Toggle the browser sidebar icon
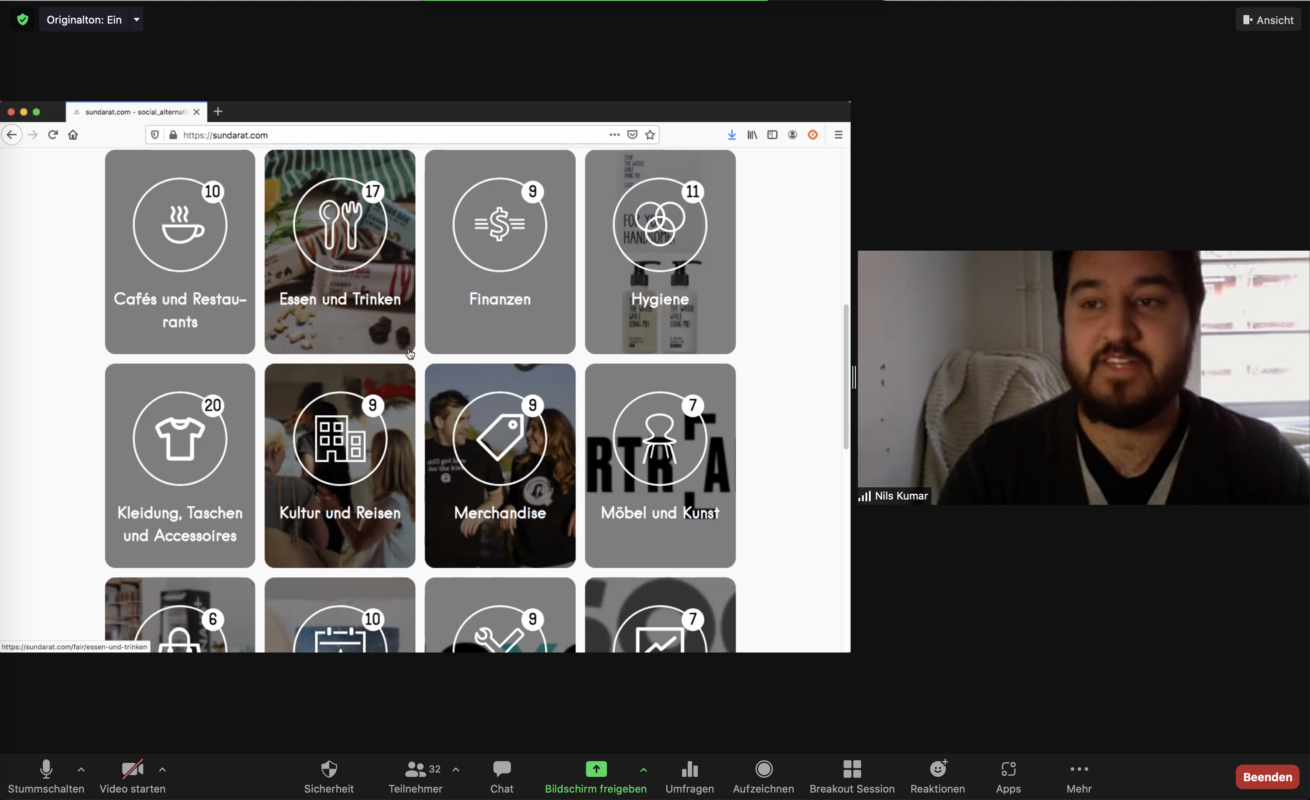The image size is (1310, 800). point(772,135)
